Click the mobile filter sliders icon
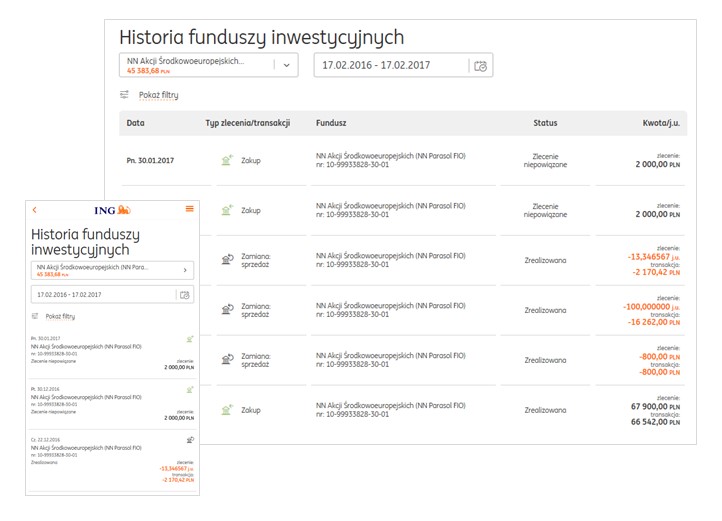The image size is (722, 521). click(36, 316)
